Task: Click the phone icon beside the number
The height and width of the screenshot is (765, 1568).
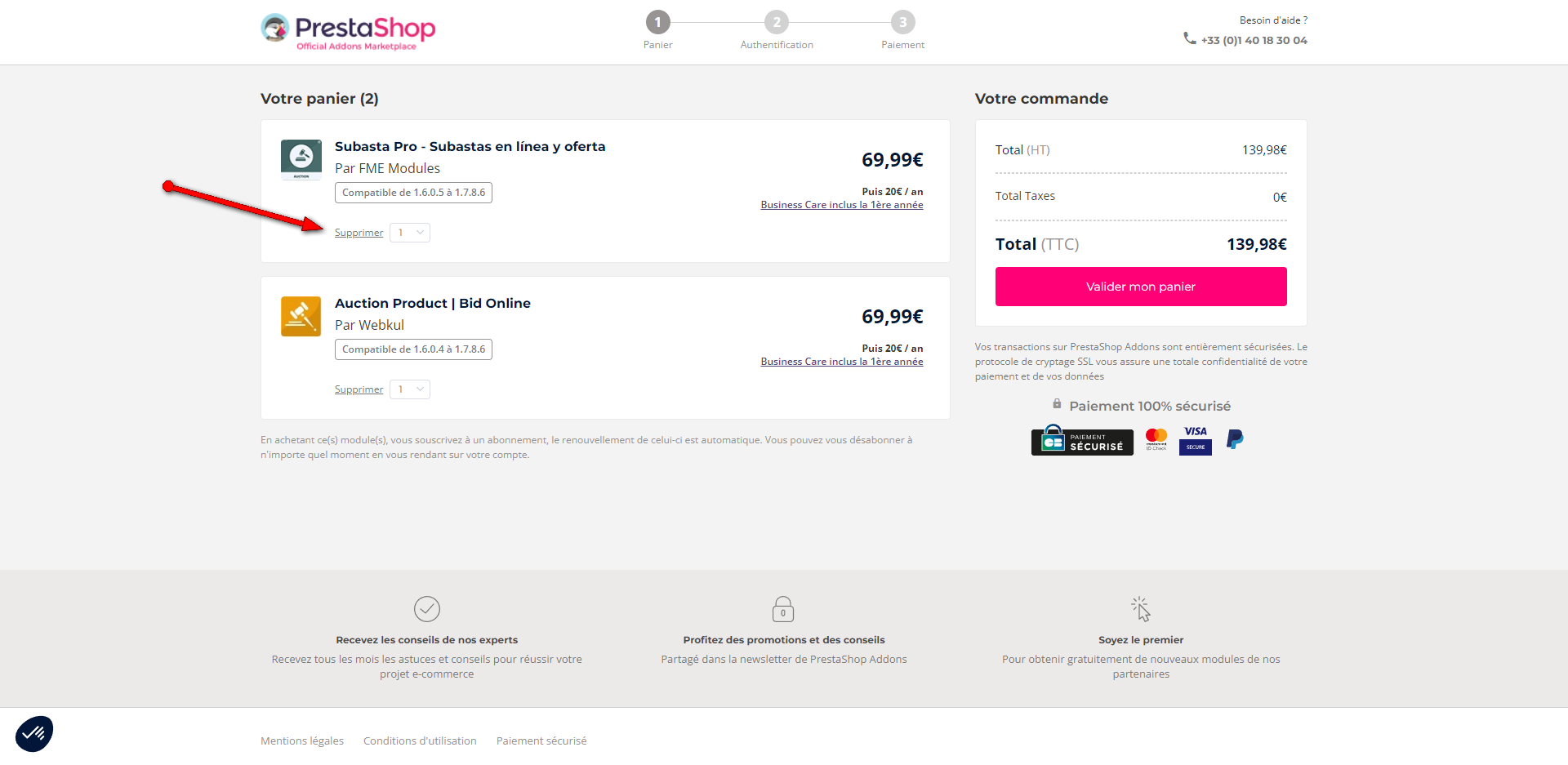Action: click(1189, 38)
